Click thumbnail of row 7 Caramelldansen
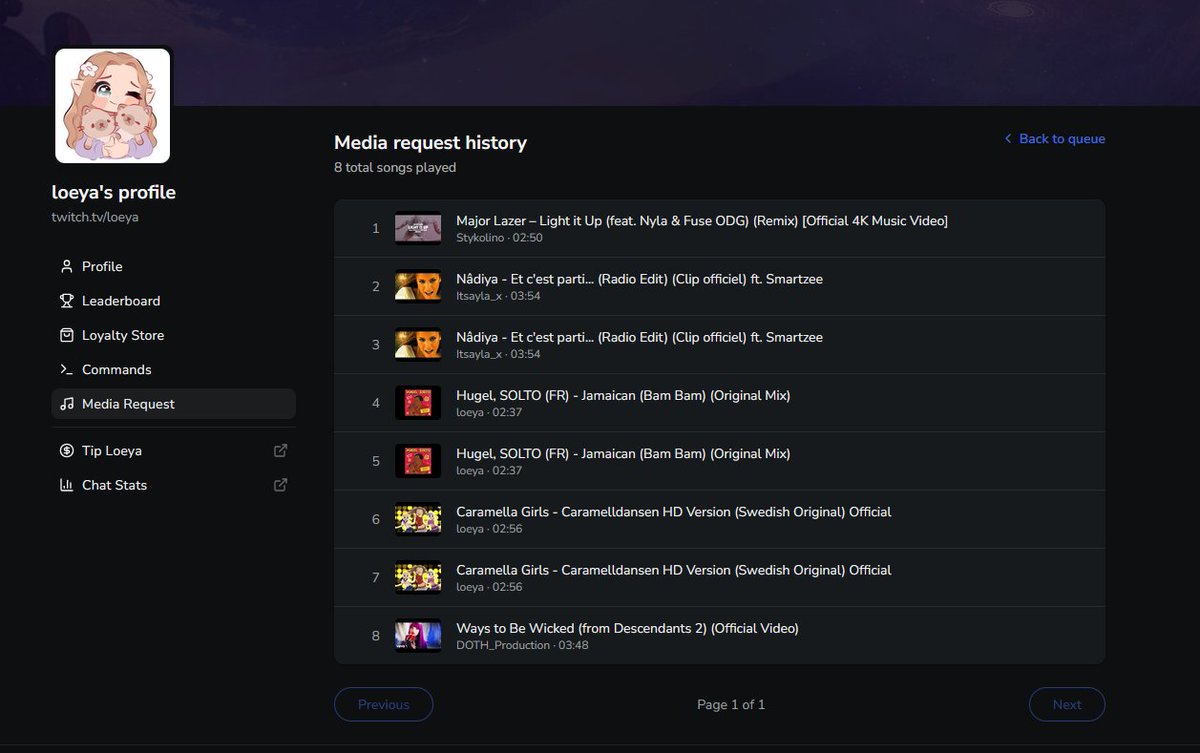The image size is (1200, 753). pos(418,577)
